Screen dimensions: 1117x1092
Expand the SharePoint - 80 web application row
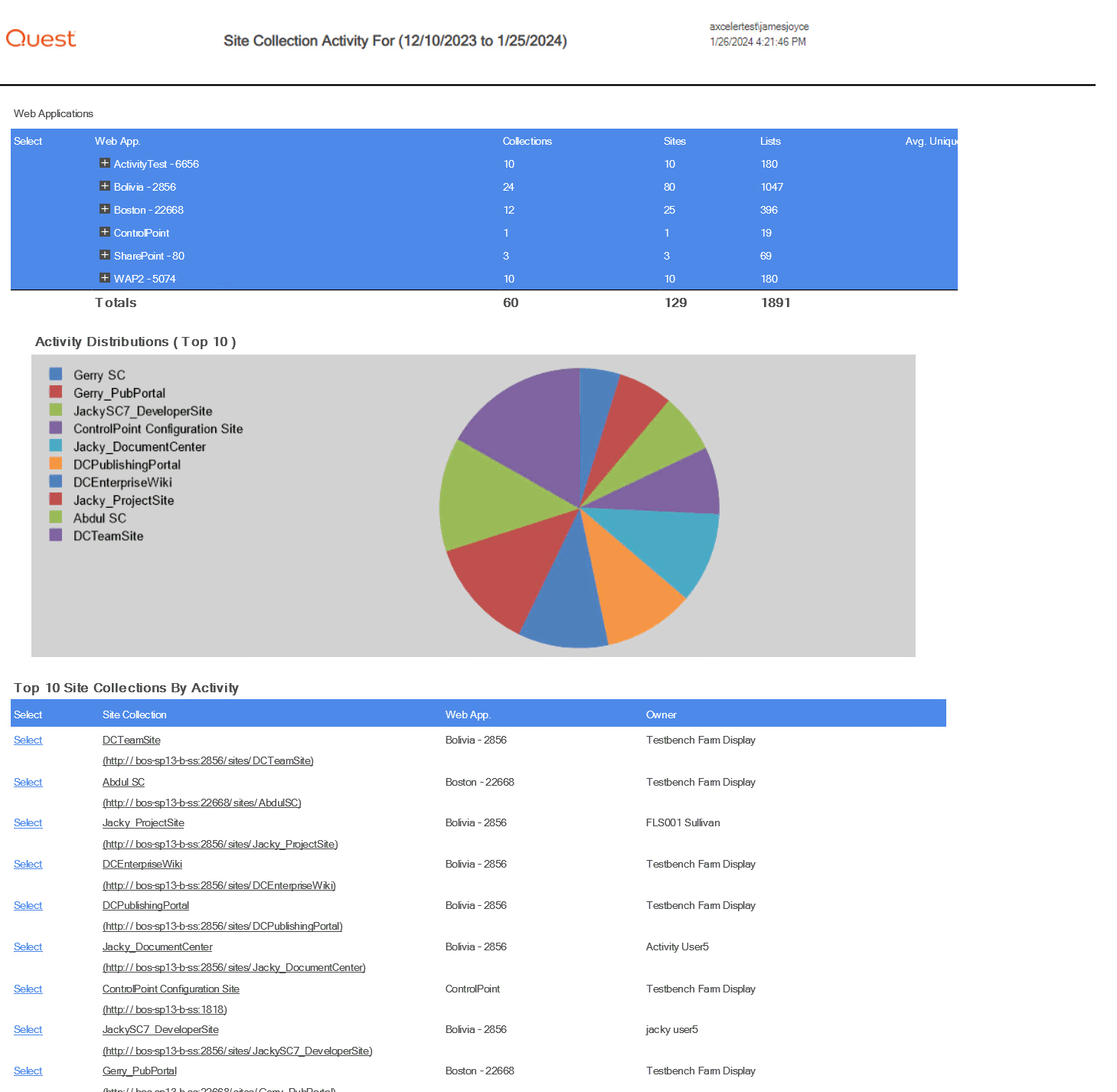tap(104, 255)
